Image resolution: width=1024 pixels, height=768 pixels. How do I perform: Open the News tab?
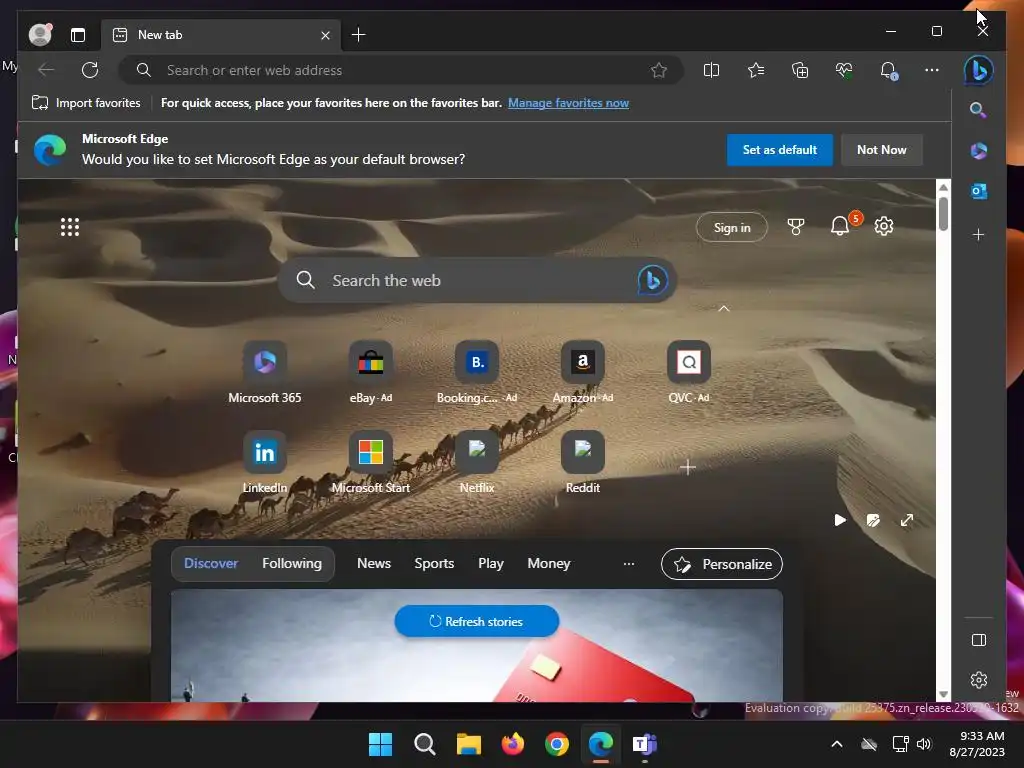click(x=374, y=563)
